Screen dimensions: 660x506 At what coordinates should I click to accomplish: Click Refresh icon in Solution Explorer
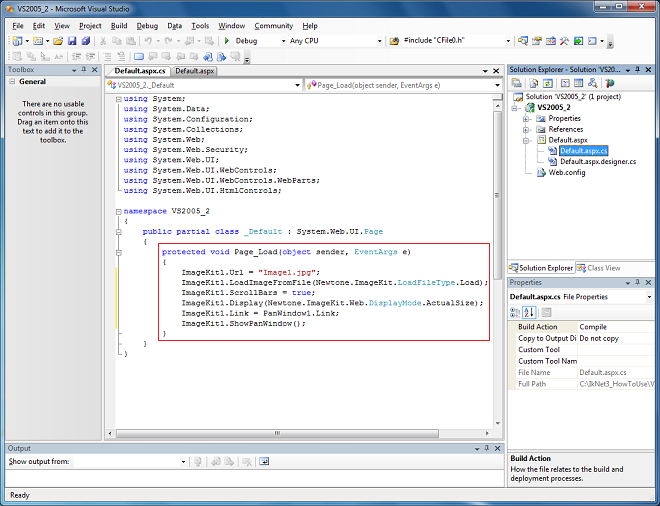[x=547, y=83]
